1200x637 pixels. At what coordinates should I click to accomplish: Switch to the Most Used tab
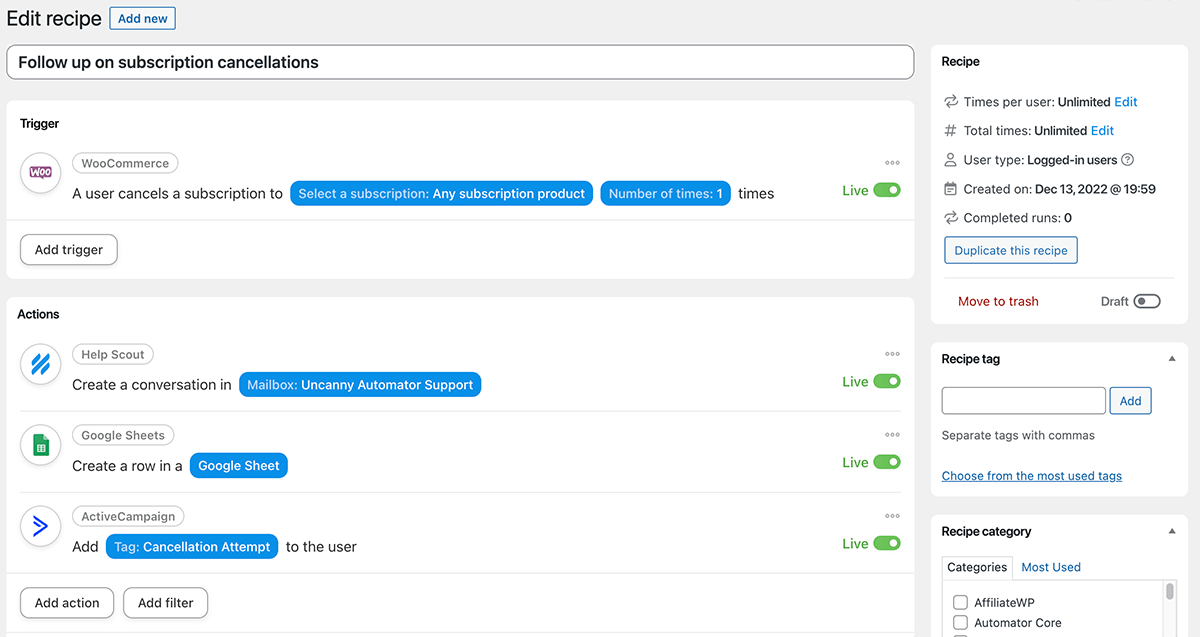click(x=1051, y=567)
